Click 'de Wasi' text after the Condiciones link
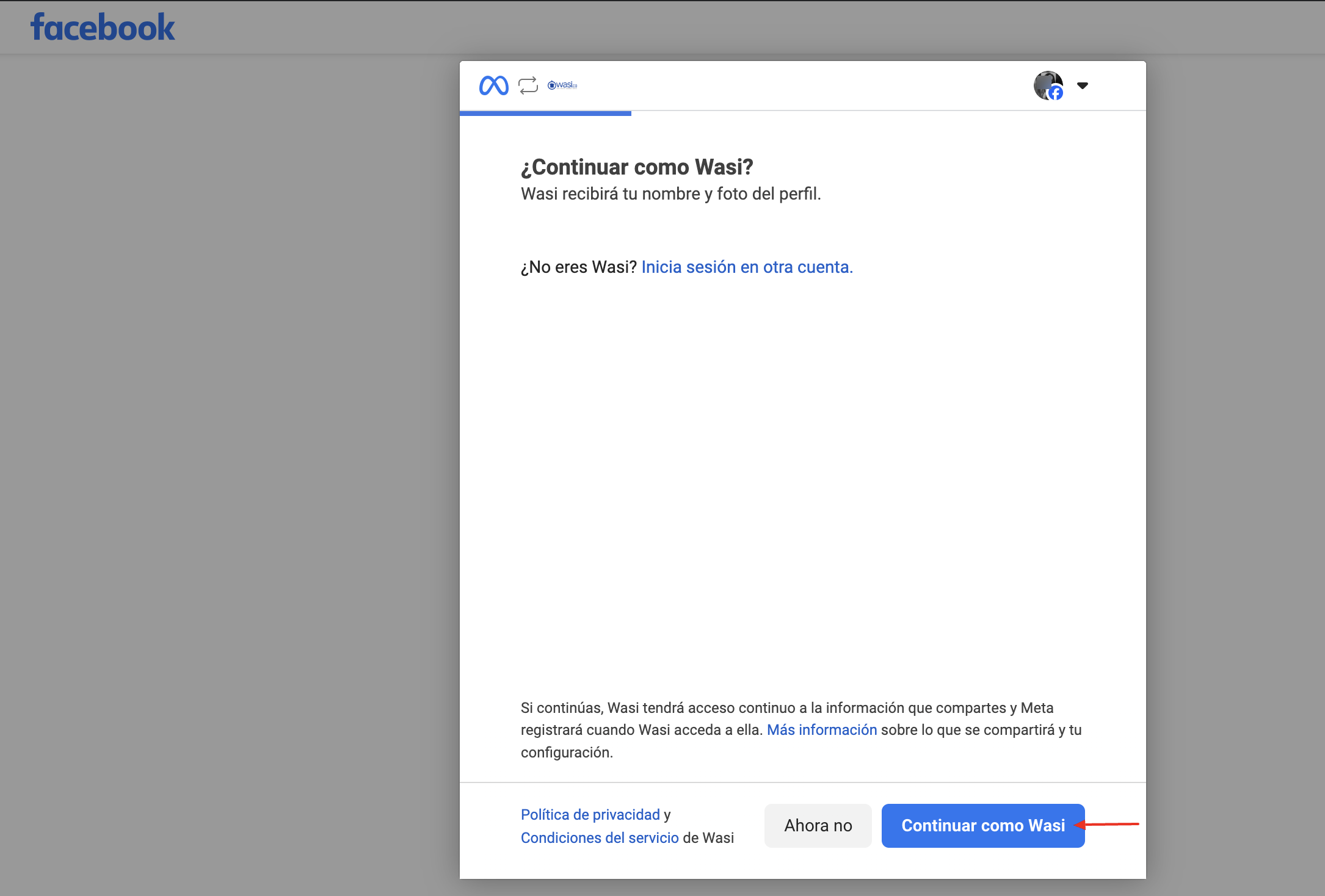 (708, 838)
